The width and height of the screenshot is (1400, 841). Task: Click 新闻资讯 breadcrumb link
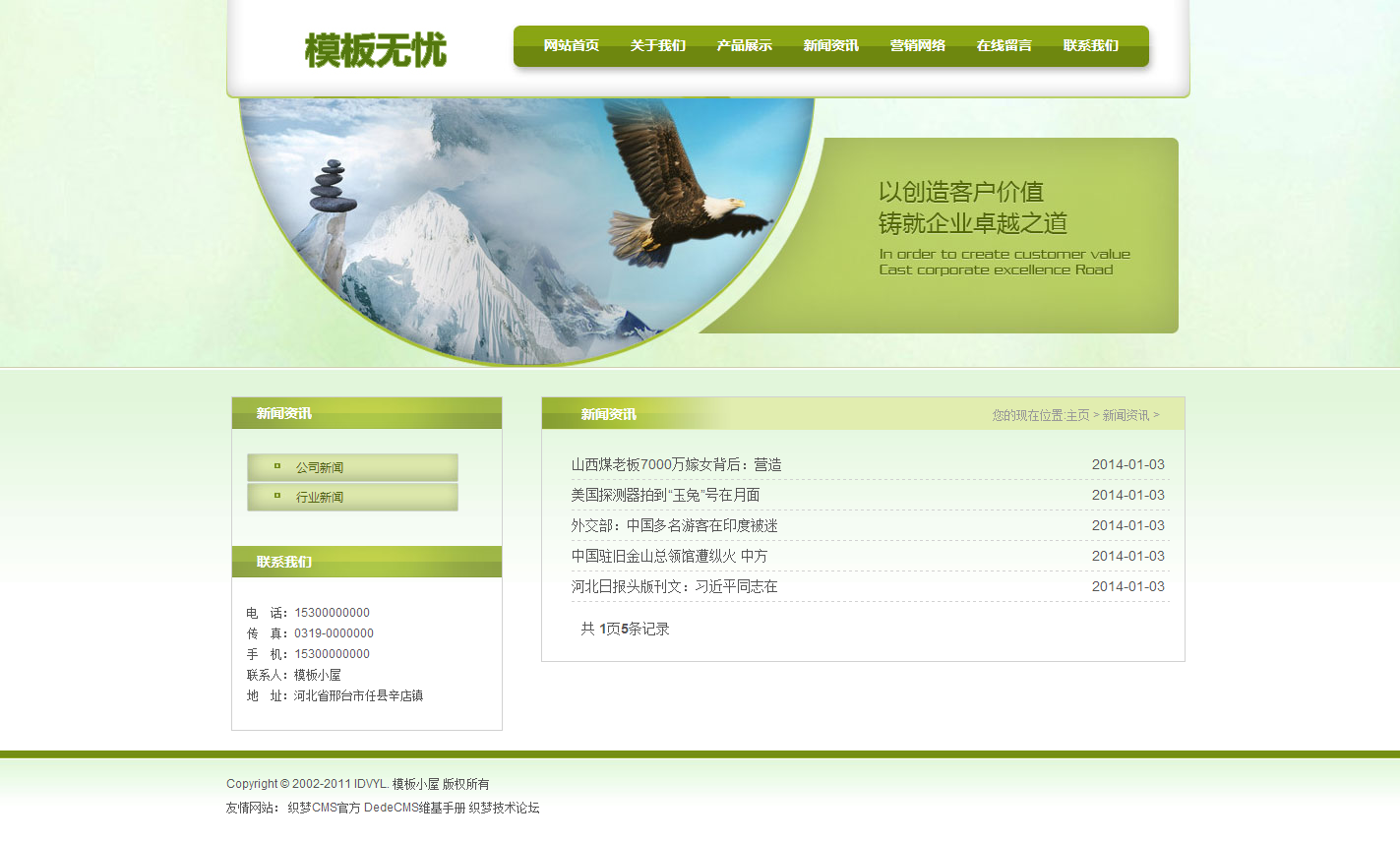pos(1125,416)
